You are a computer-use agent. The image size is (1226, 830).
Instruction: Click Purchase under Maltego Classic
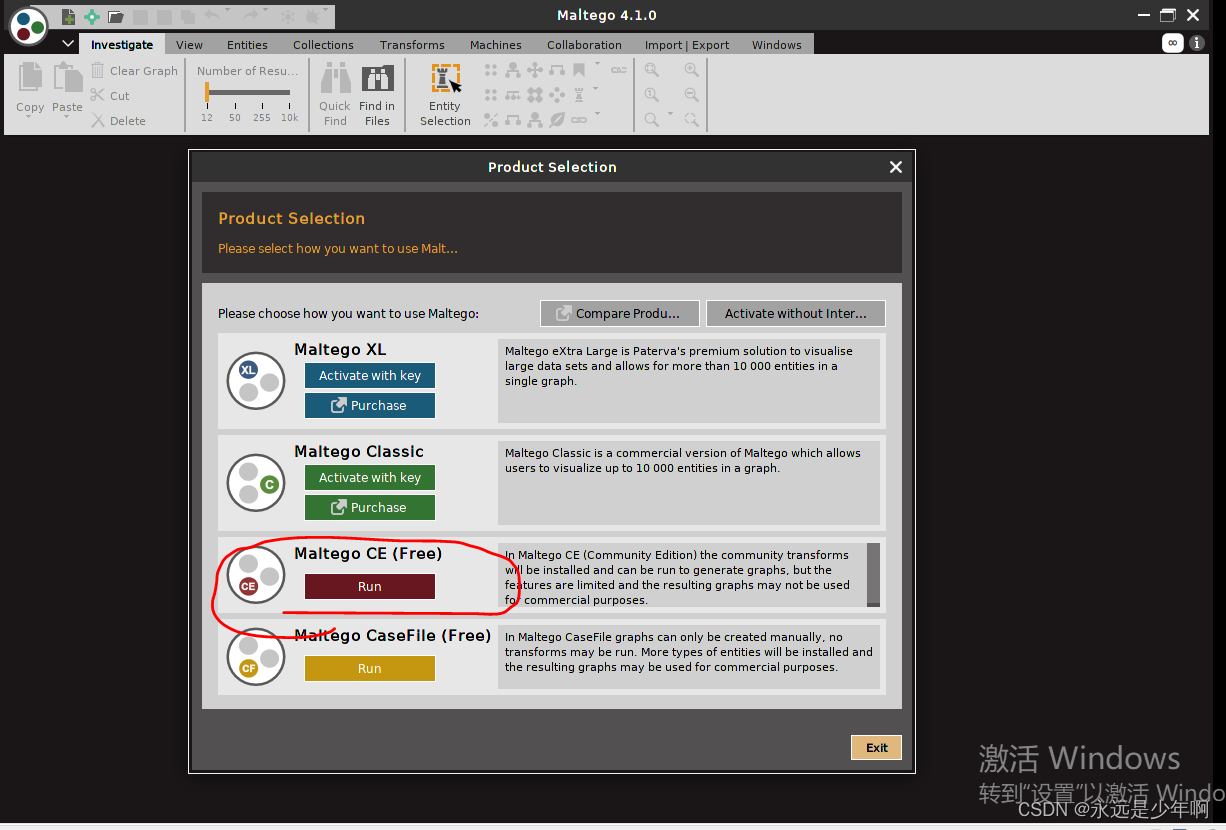coord(370,508)
